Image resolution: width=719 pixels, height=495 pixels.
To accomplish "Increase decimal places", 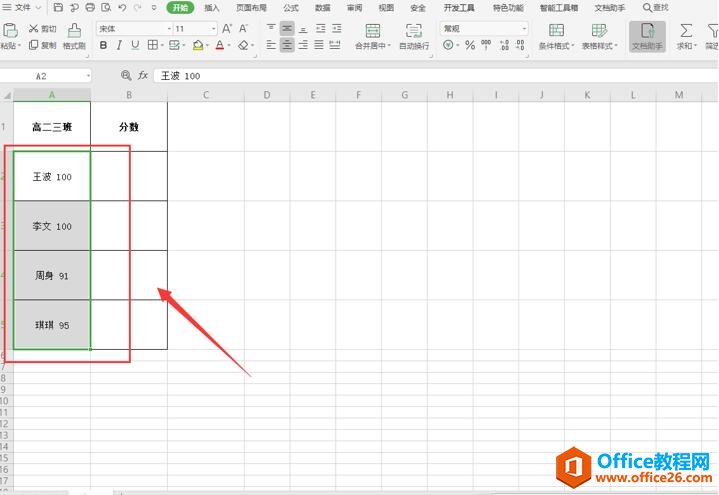I will pos(504,45).
